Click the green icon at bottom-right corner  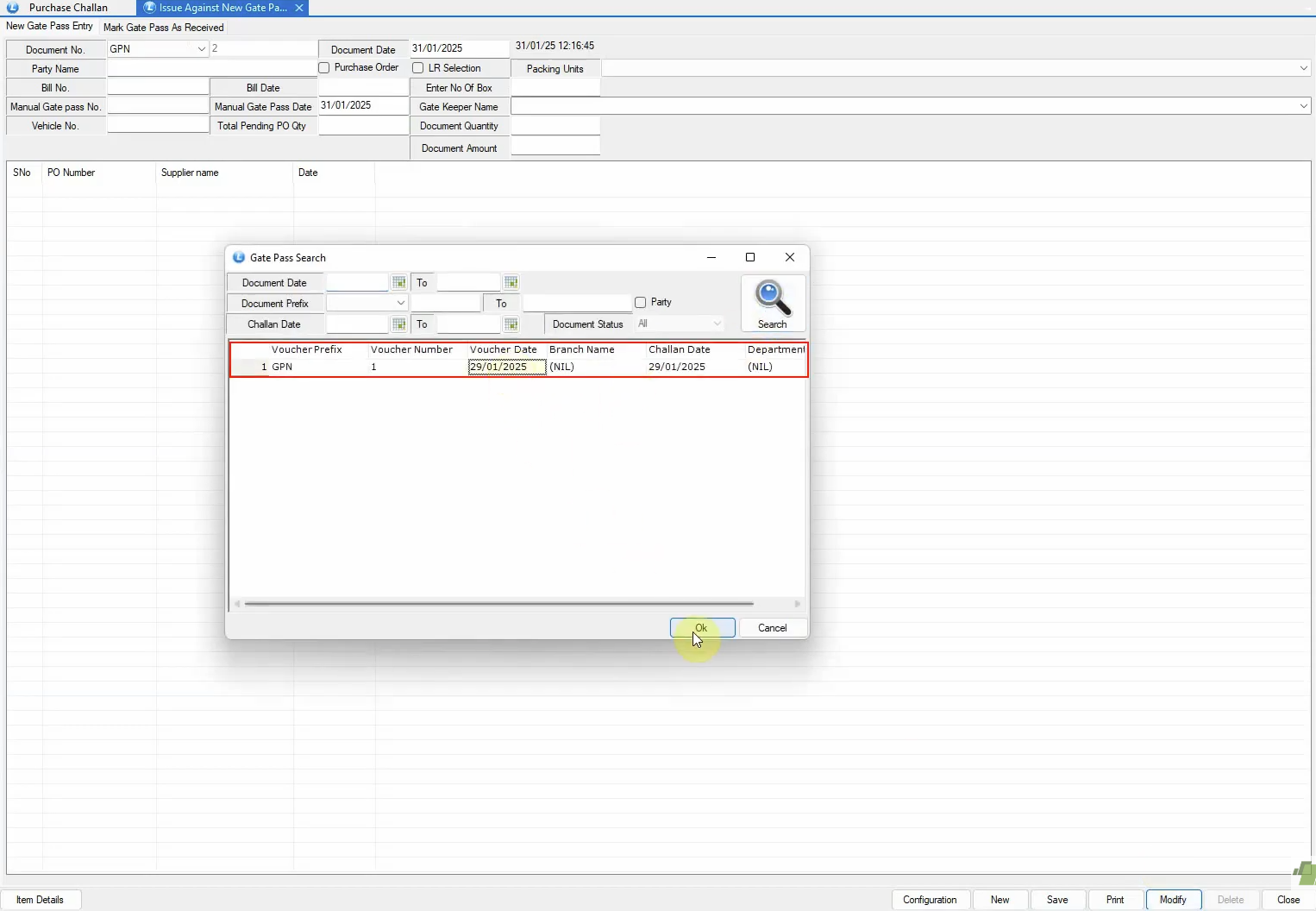click(1306, 872)
